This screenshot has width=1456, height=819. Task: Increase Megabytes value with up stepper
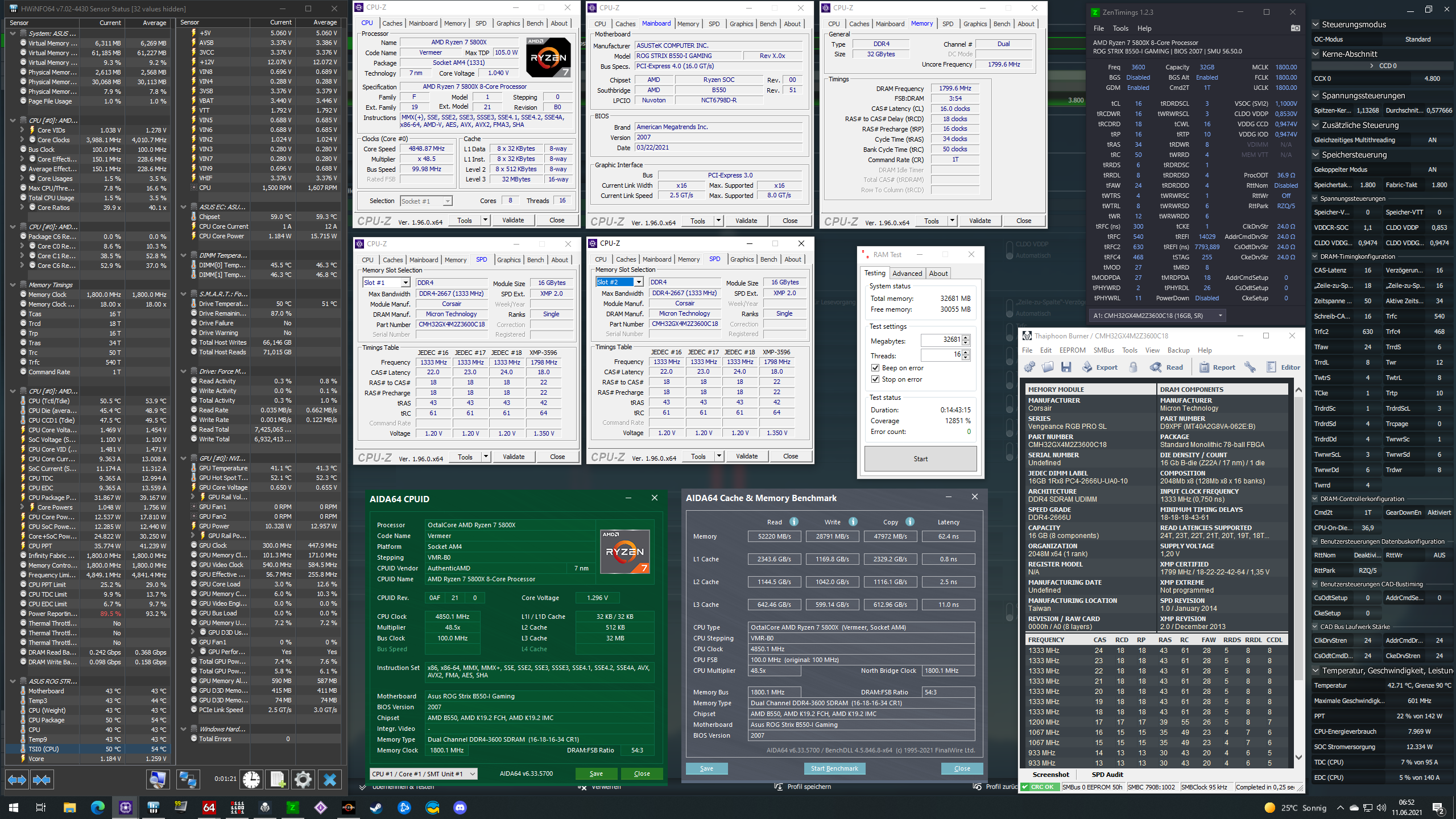point(966,337)
